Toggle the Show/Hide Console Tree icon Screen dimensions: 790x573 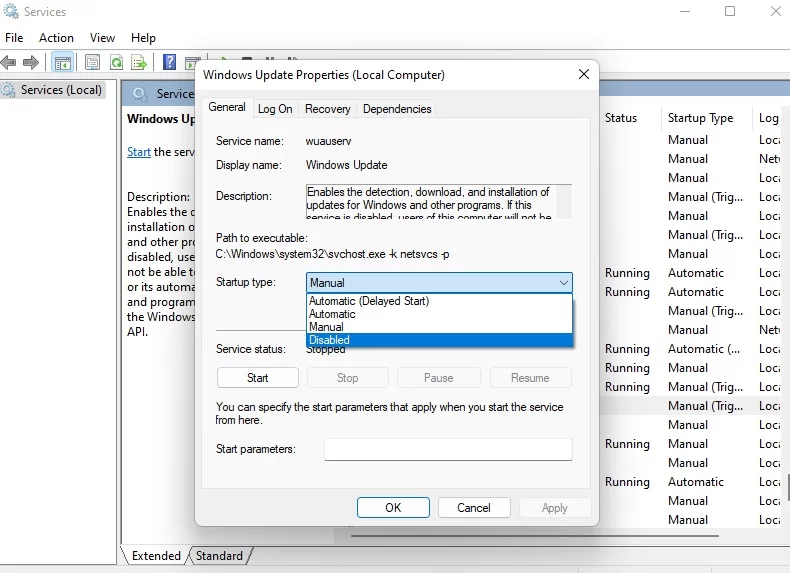tap(62, 63)
